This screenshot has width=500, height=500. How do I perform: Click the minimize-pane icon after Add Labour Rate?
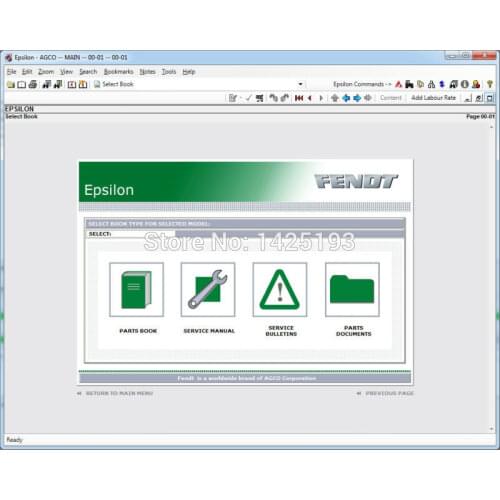click(468, 98)
